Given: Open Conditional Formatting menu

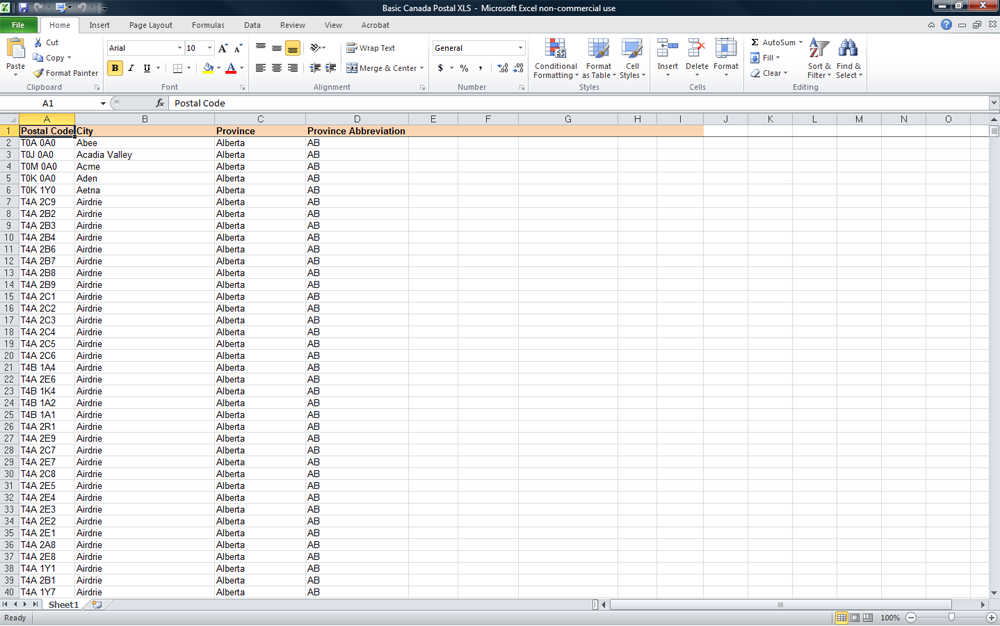Looking at the screenshot, I should (x=555, y=58).
